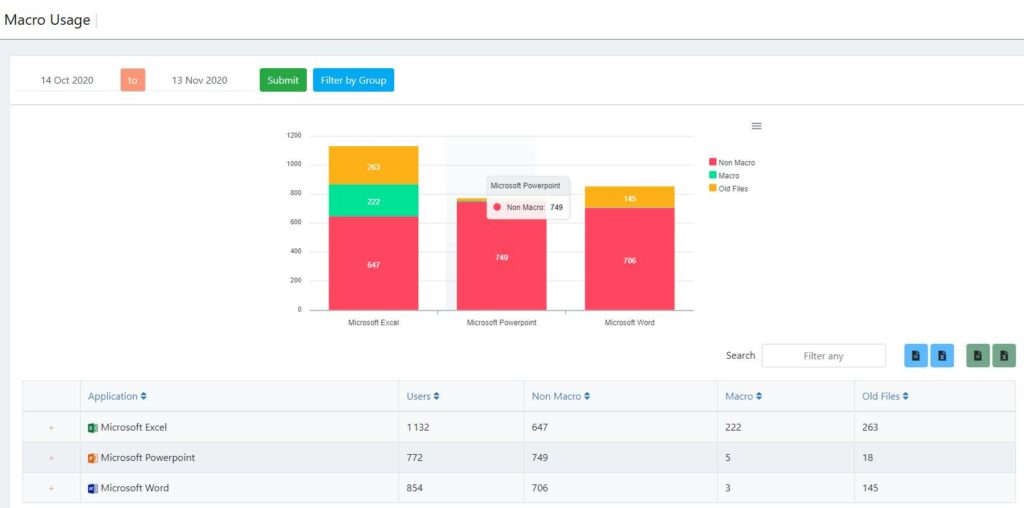Click the Search filter input box
This screenshot has width=1024, height=508.
pyautogui.click(x=824, y=356)
